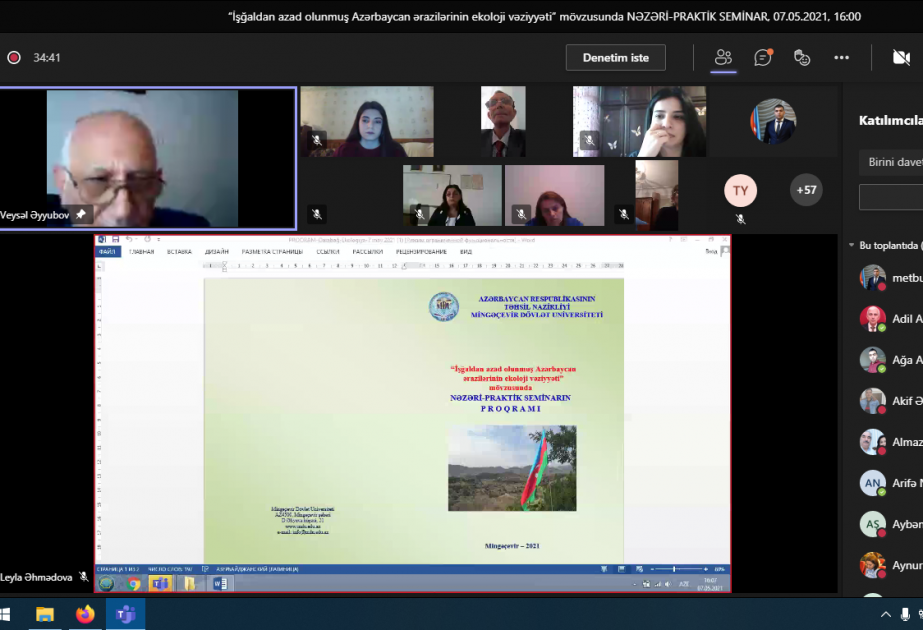Screen dimensions: 923x630
Task: Select the TY participant avatar
Action: click(740, 190)
